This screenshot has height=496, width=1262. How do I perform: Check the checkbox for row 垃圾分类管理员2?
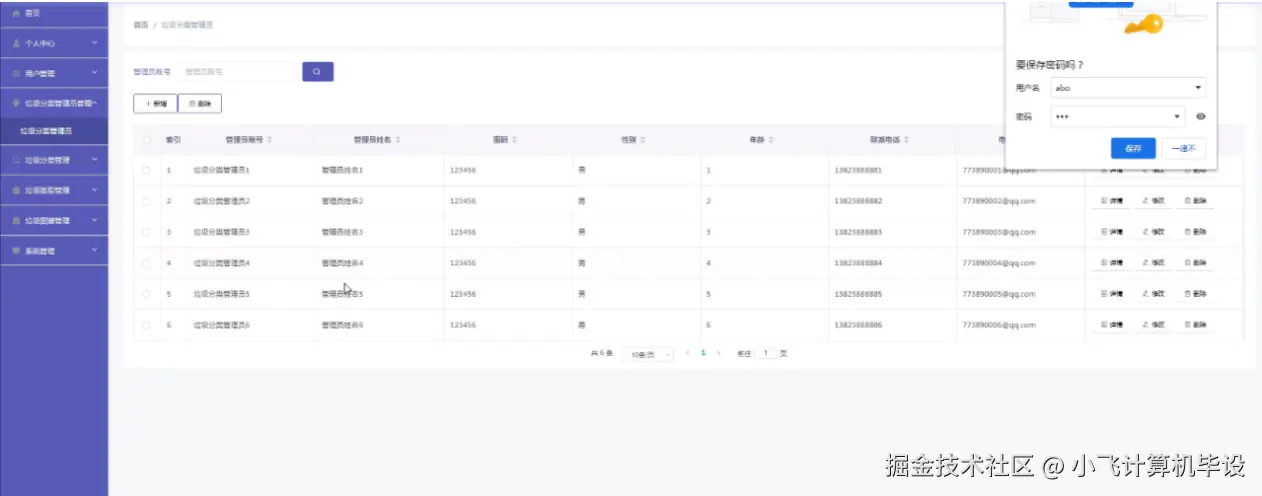click(146, 201)
